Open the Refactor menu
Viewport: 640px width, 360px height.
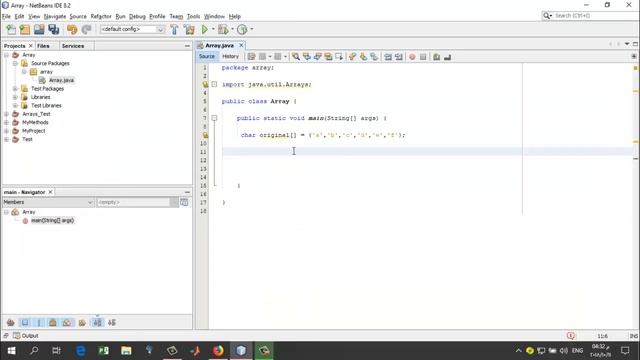click(x=101, y=16)
